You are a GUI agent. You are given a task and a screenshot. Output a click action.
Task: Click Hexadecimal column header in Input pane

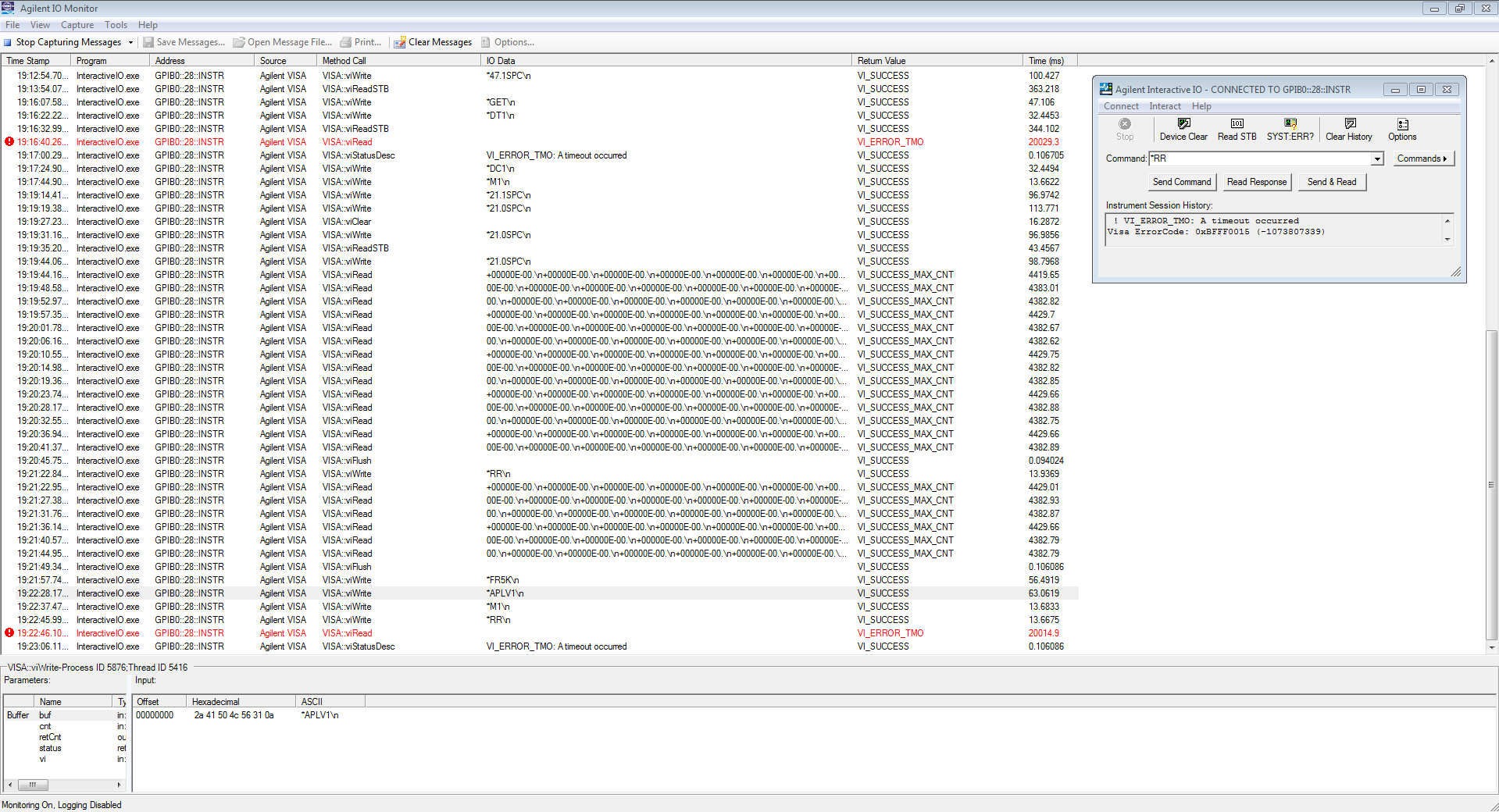[241, 701]
